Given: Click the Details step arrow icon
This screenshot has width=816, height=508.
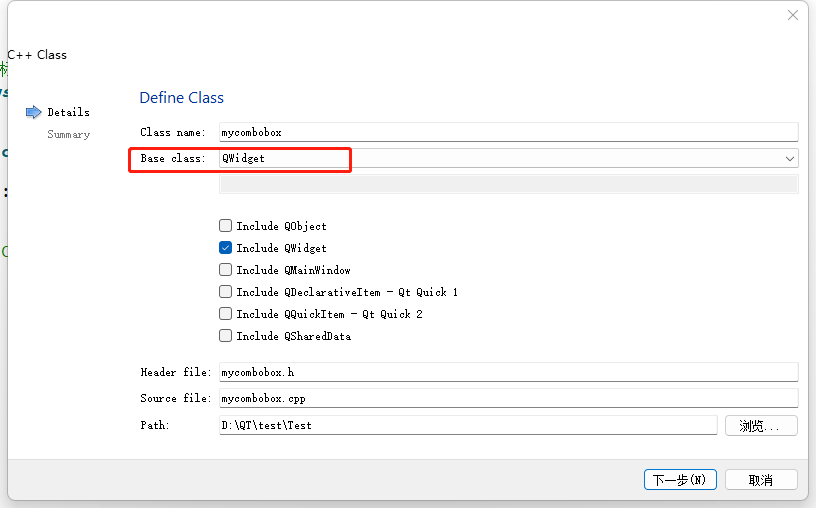Looking at the screenshot, I should click(x=34, y=112).
